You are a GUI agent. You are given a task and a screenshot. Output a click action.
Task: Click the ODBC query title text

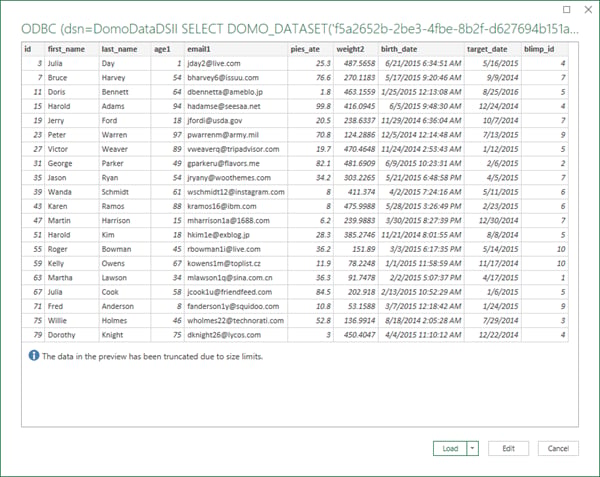pos(300,29)
